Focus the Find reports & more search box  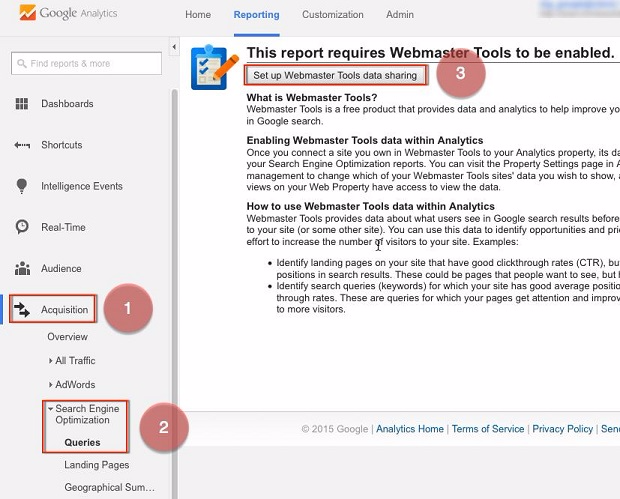[x=86, y=63]
